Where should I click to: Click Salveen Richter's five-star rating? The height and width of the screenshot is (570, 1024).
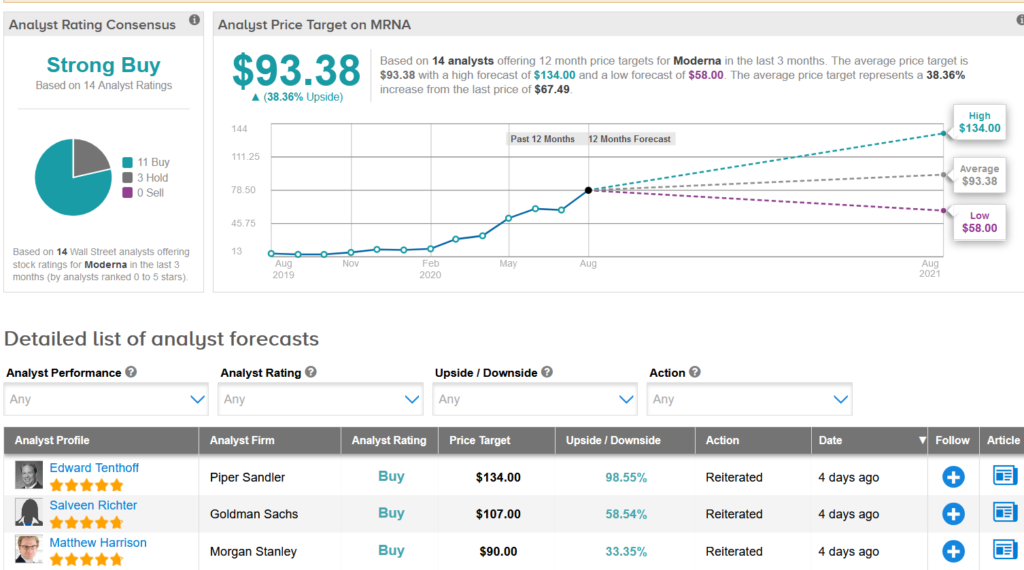coord(87,522)
